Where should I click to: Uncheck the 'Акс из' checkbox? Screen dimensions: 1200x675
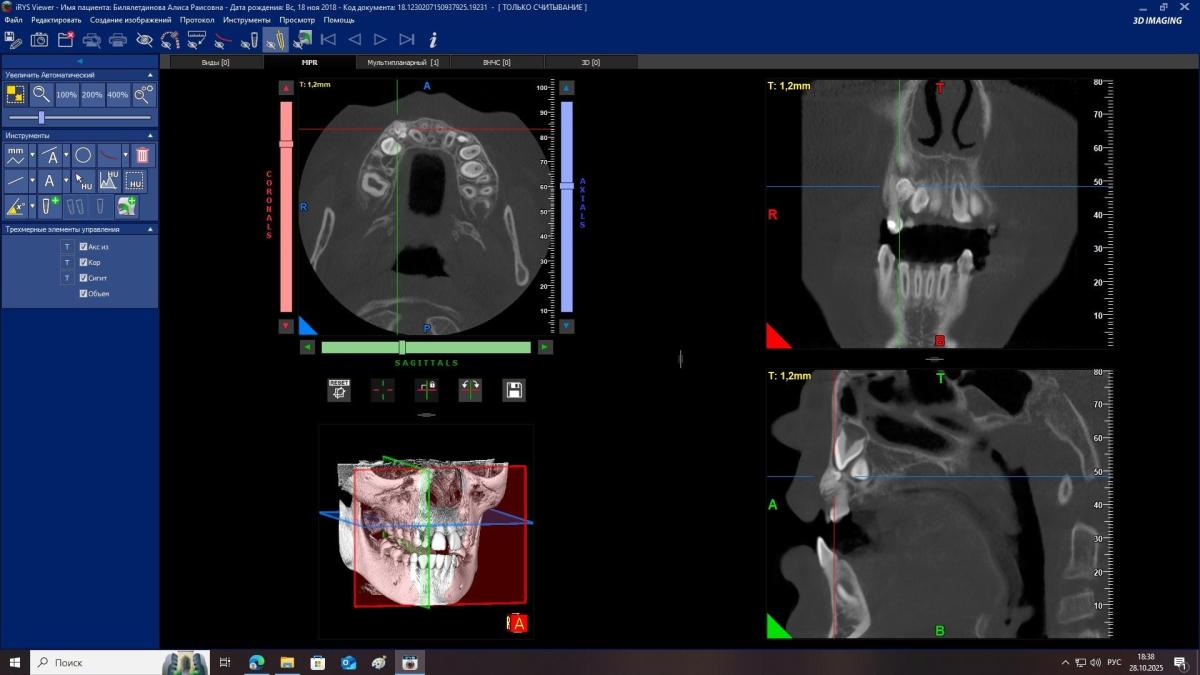[x=84, y=247]
